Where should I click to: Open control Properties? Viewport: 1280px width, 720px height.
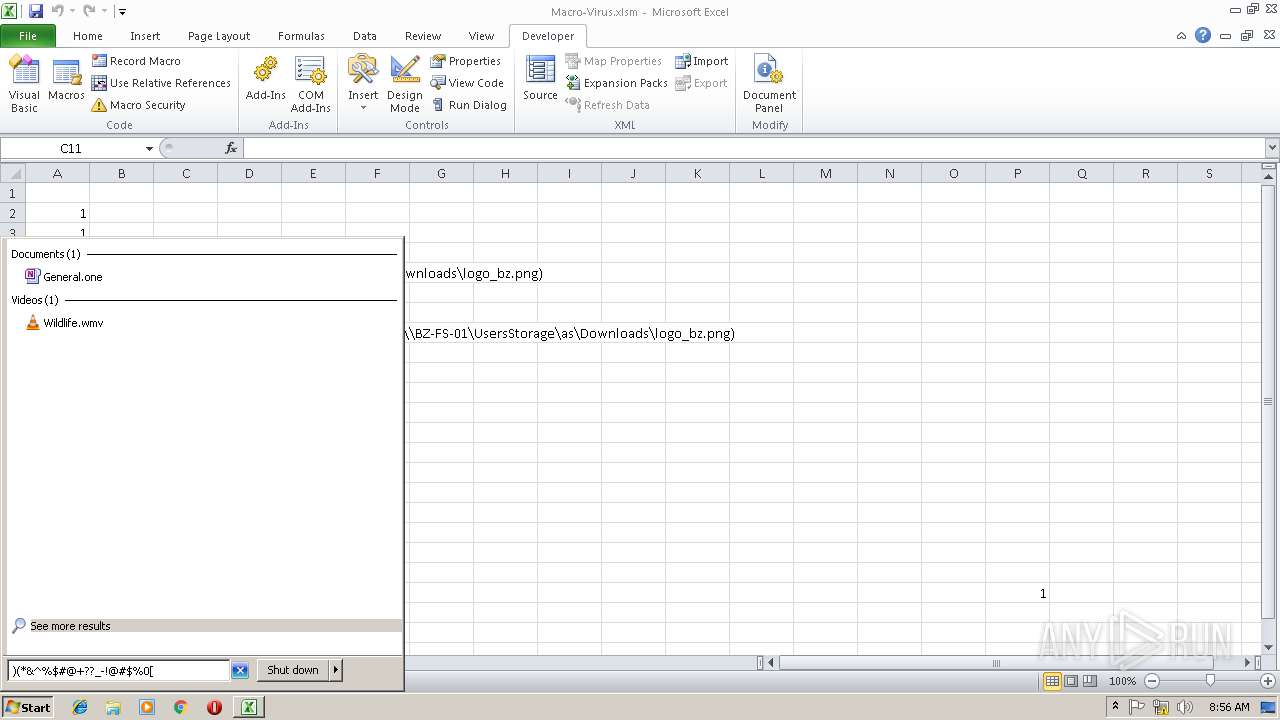click(x=466, y=61)
